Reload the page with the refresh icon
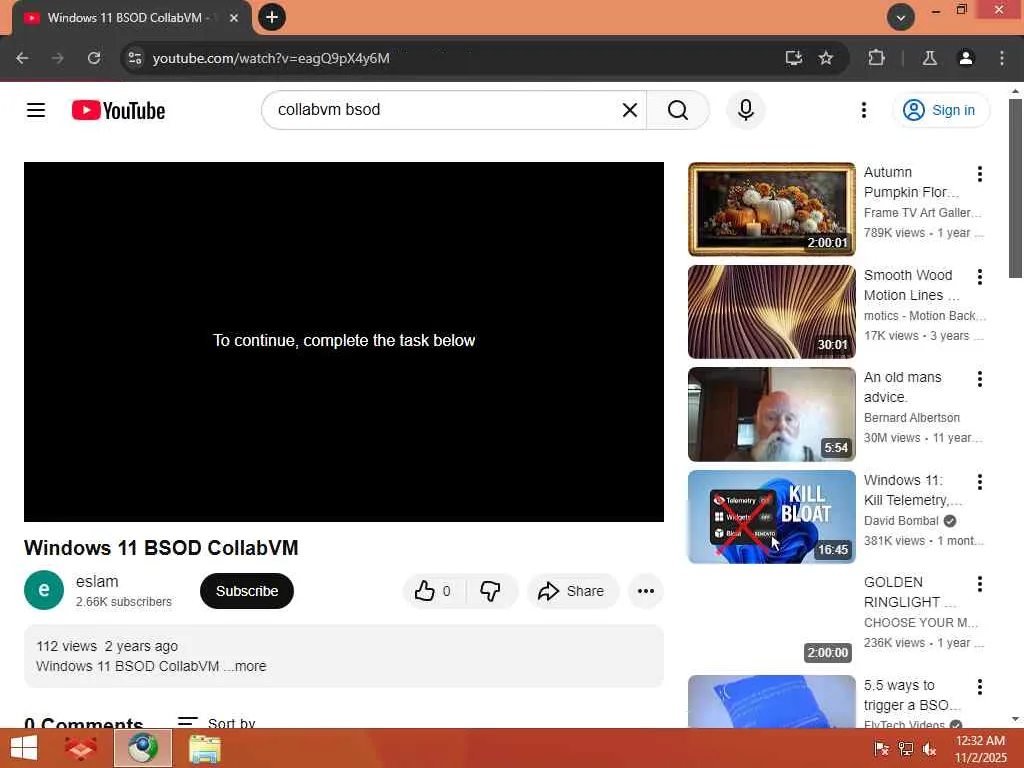This screenshot has width=1024, height=768. coord(94,58)
